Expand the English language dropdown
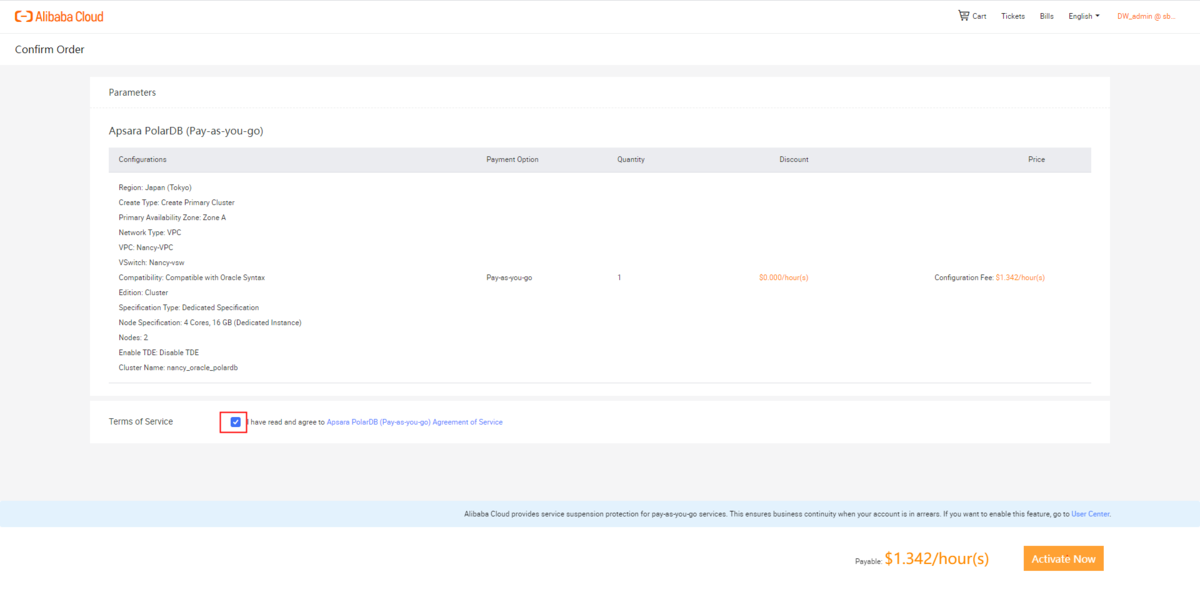This screenshot has width=1200, height=589. [x=1084, y=16]
